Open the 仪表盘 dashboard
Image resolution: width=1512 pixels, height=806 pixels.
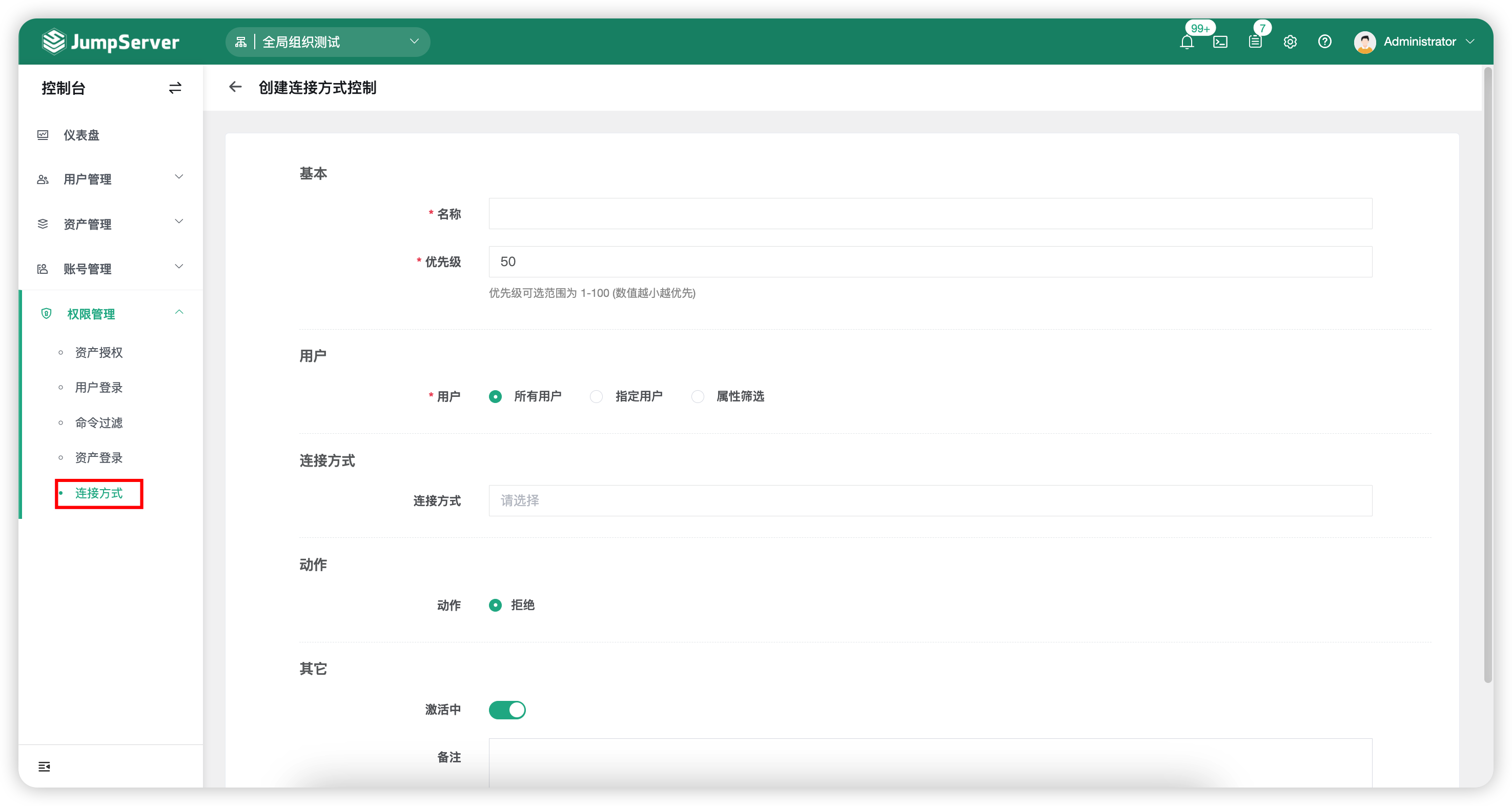pyautogui.click(x=81, y=134)
